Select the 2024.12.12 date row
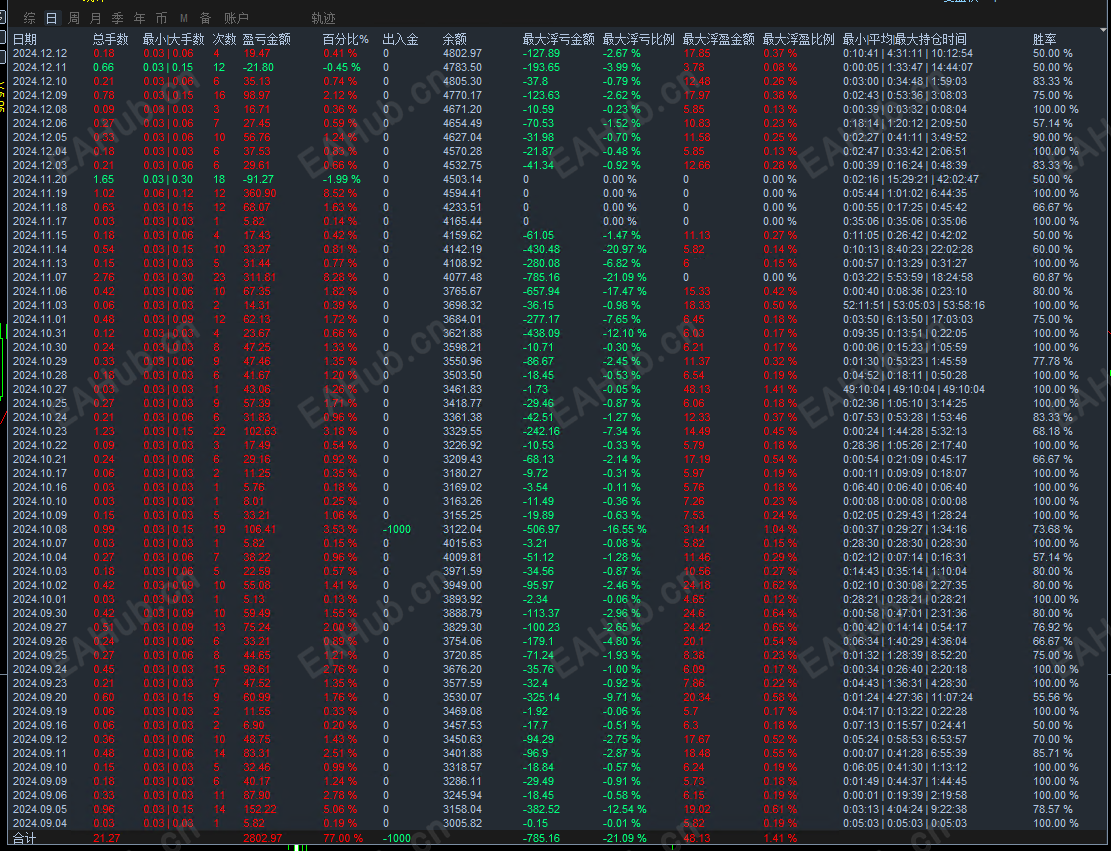Viewport: 1111px width, 851px height. coord(40,53)
